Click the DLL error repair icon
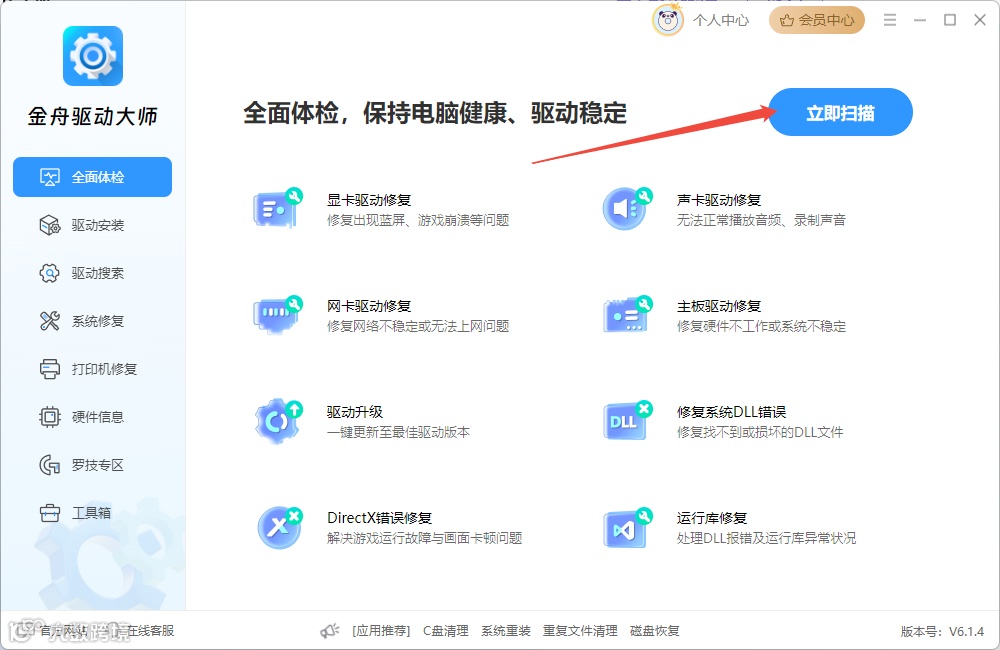Viewport: 1000px width, 650px height. click(628, 421)
